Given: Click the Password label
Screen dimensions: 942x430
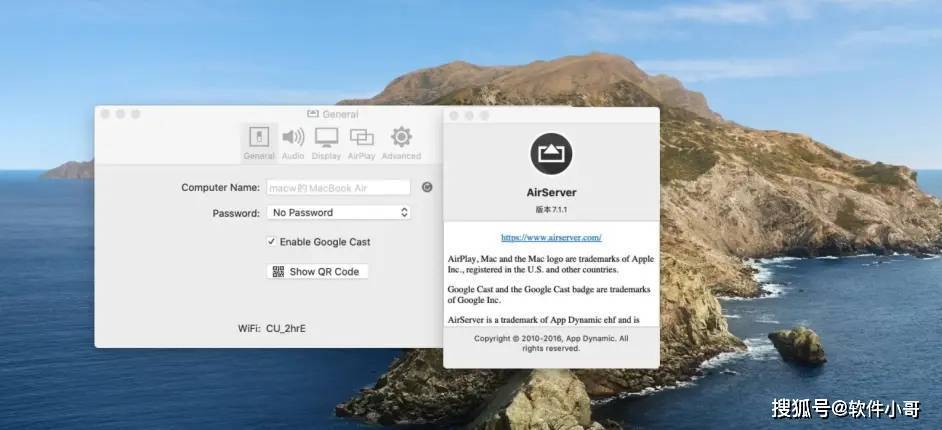Looking at the screenshot, I should tap(236, 213).
